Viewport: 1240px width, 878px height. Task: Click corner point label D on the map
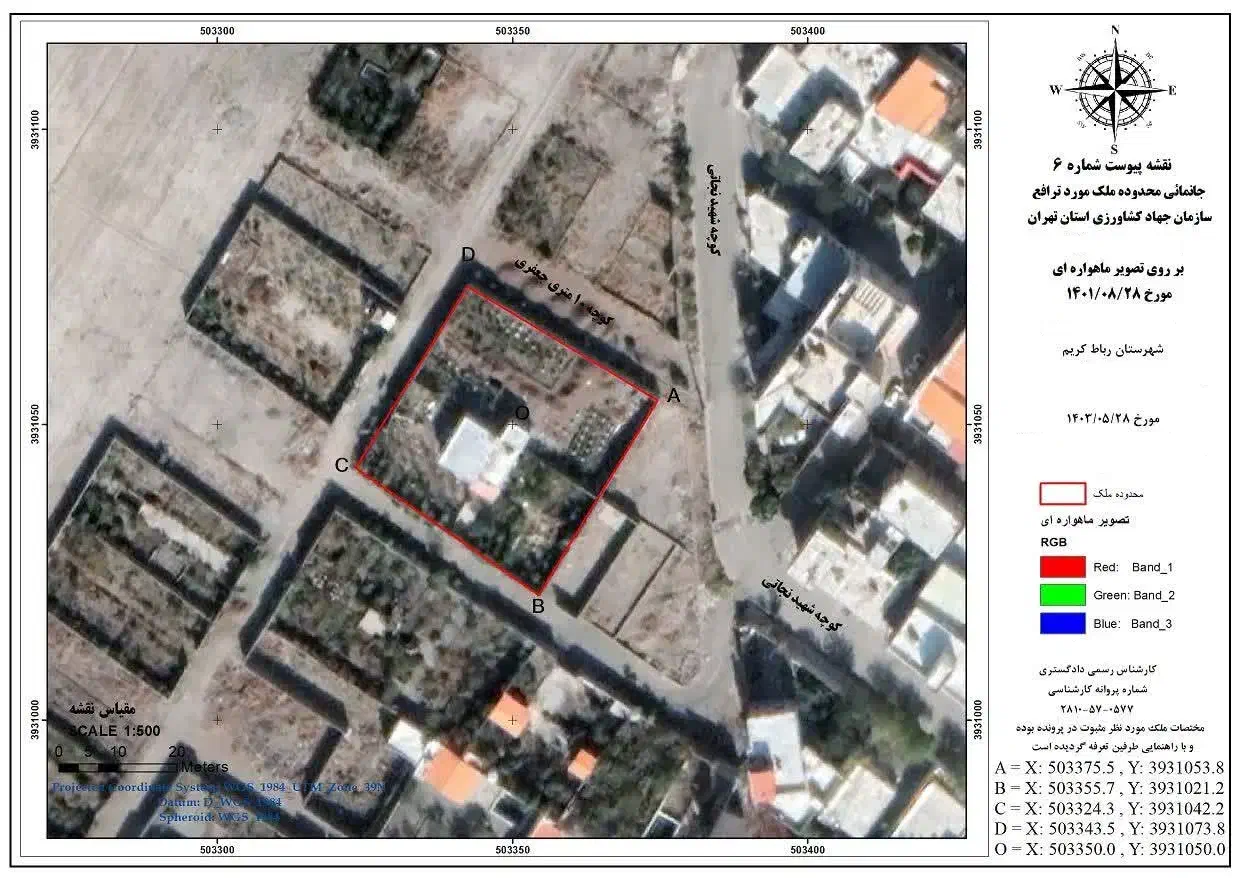468,255
